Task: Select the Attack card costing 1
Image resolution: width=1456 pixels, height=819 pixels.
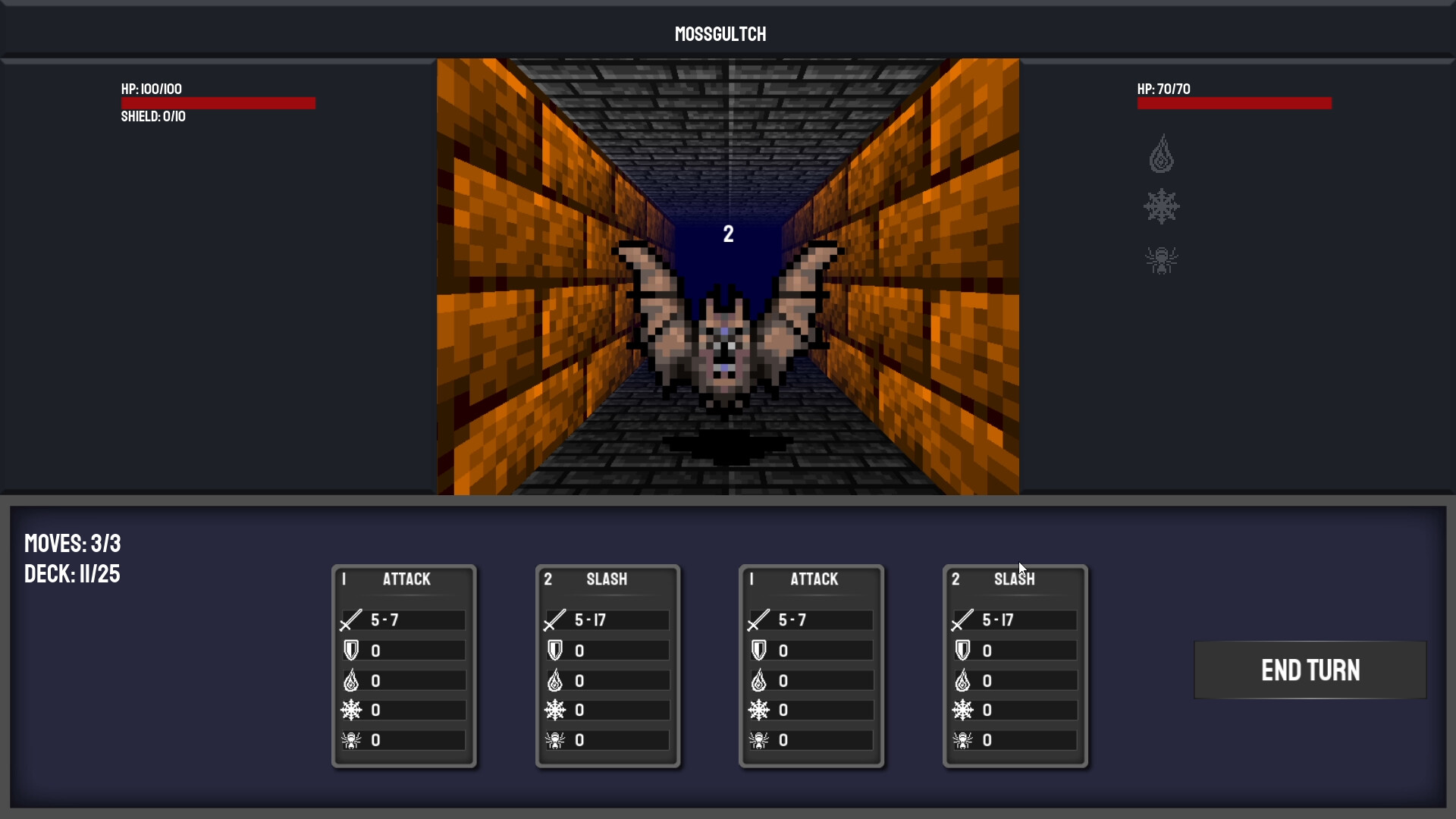Action: pos(405,665)
